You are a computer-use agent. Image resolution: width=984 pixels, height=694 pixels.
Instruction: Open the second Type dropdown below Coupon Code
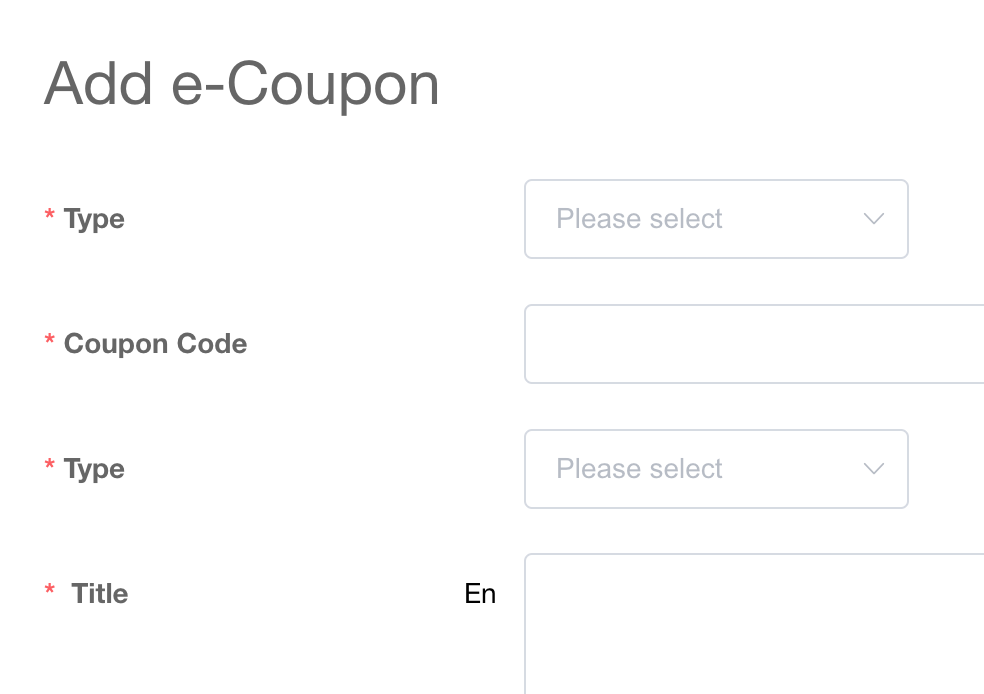715,469
